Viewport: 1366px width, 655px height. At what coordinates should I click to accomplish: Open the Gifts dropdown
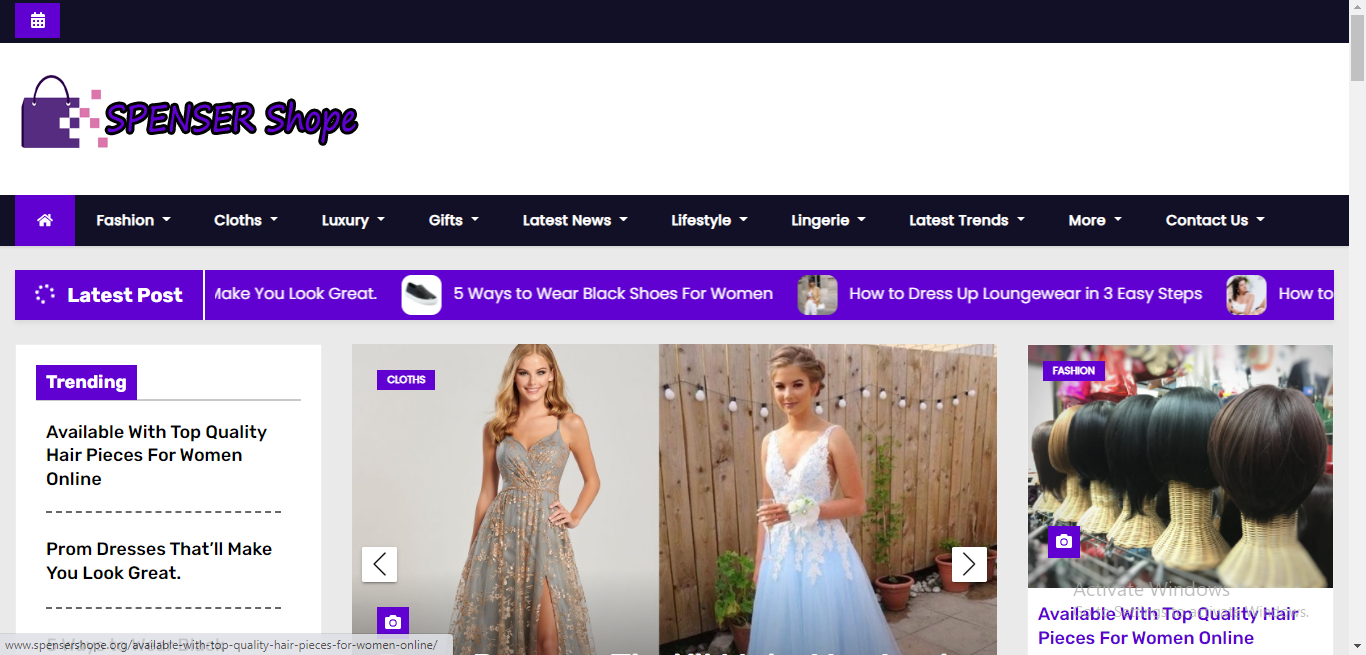454,220
